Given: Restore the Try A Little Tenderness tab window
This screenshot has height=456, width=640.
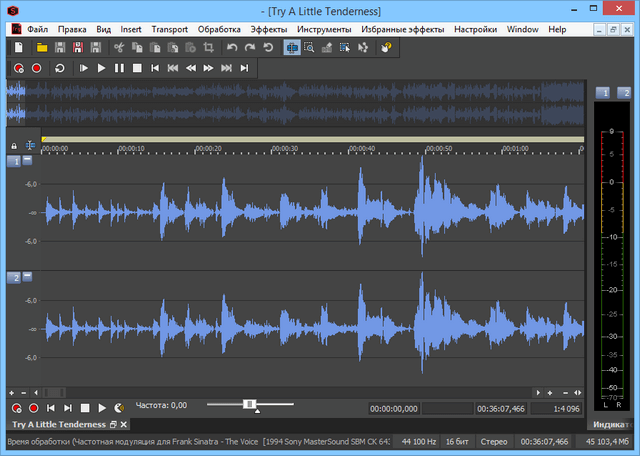Looking at the screenshot, I should click(x=113, y=425).
